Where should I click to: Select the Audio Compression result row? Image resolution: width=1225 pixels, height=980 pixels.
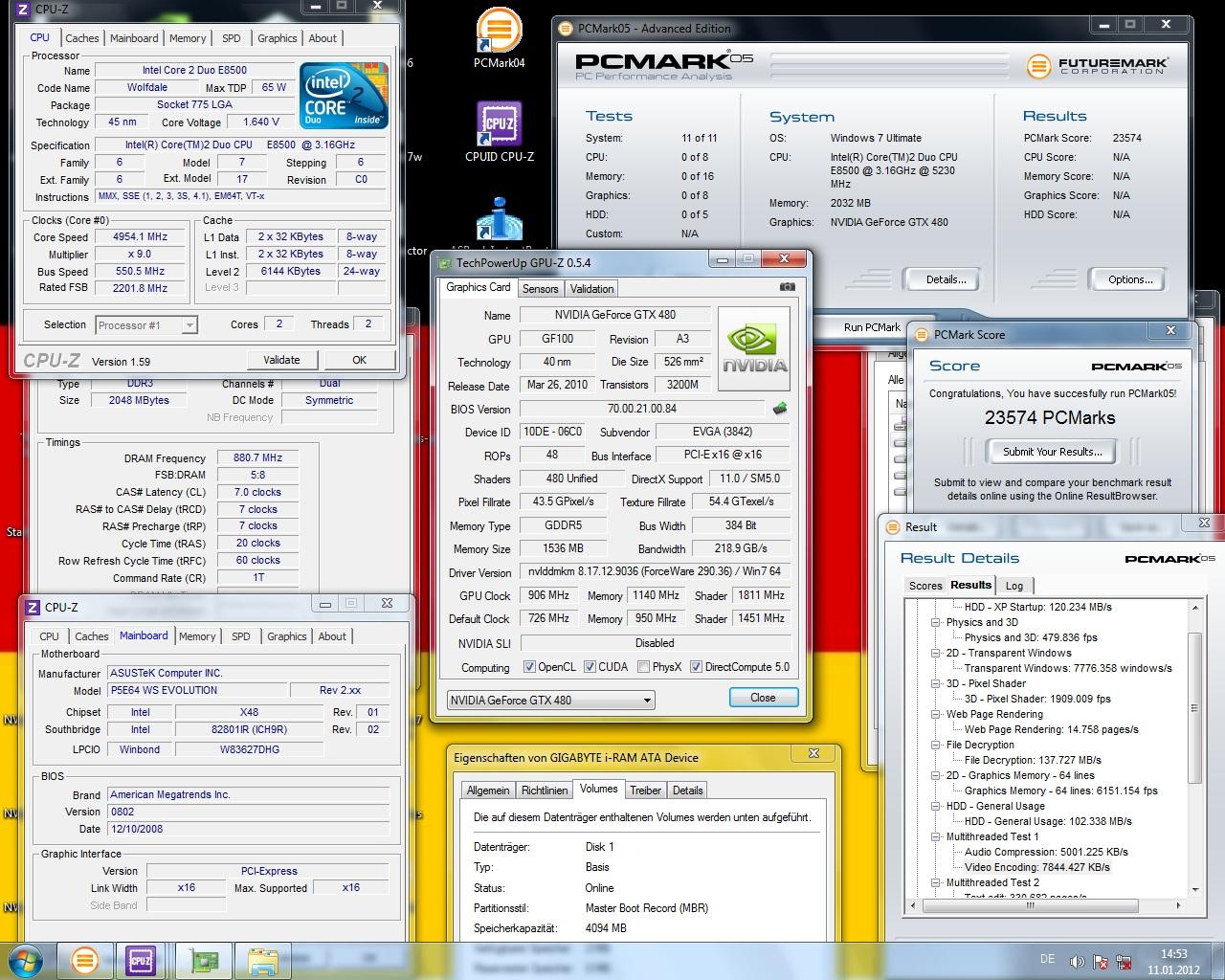(x=1046, y=852)
